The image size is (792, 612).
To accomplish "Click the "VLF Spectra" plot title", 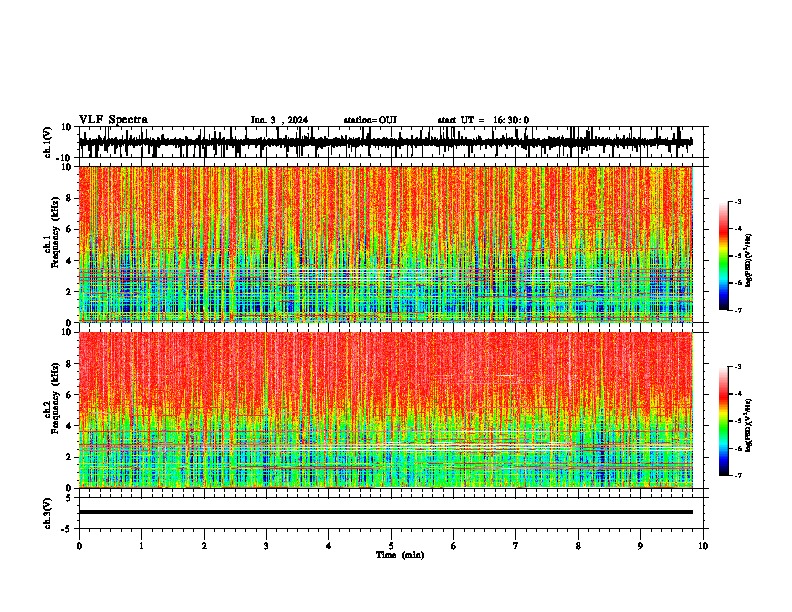I will coord(113,120).
